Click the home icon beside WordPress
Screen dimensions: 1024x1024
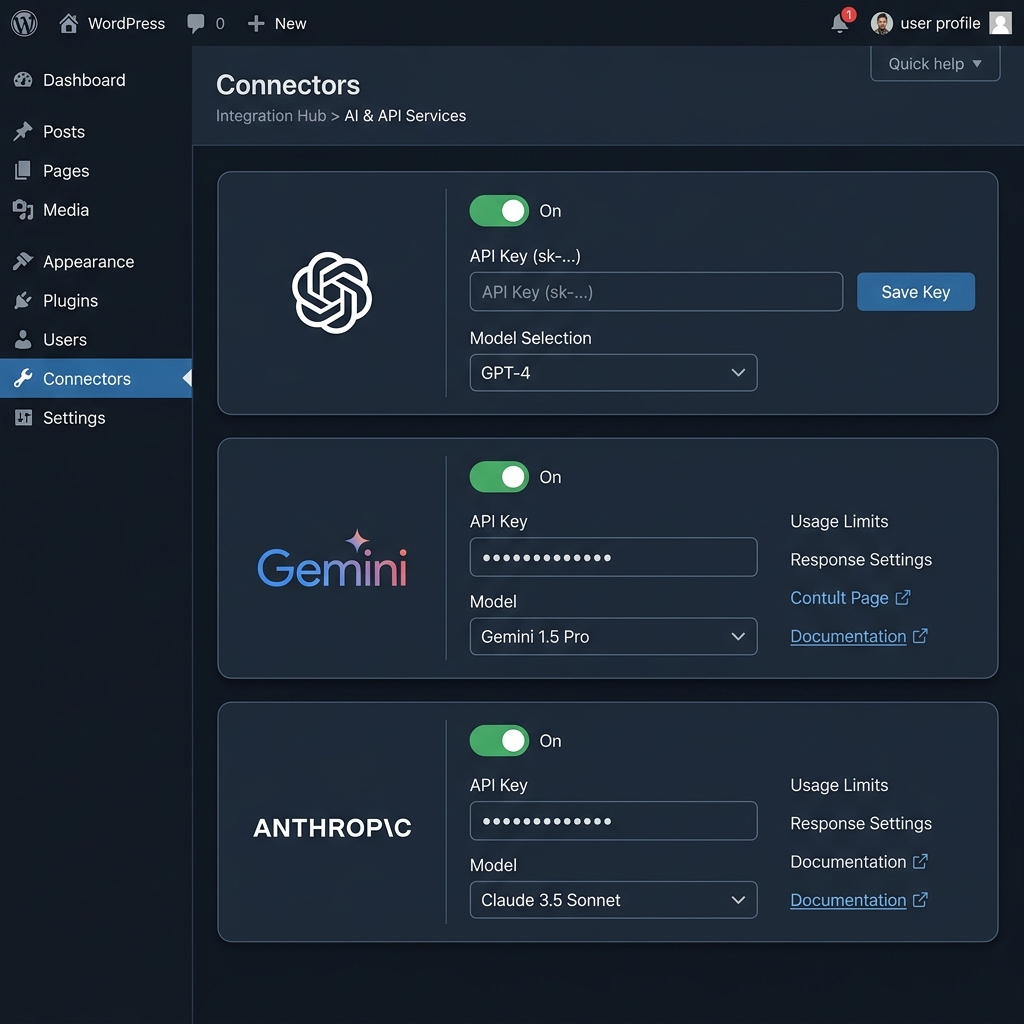(69, 23)
